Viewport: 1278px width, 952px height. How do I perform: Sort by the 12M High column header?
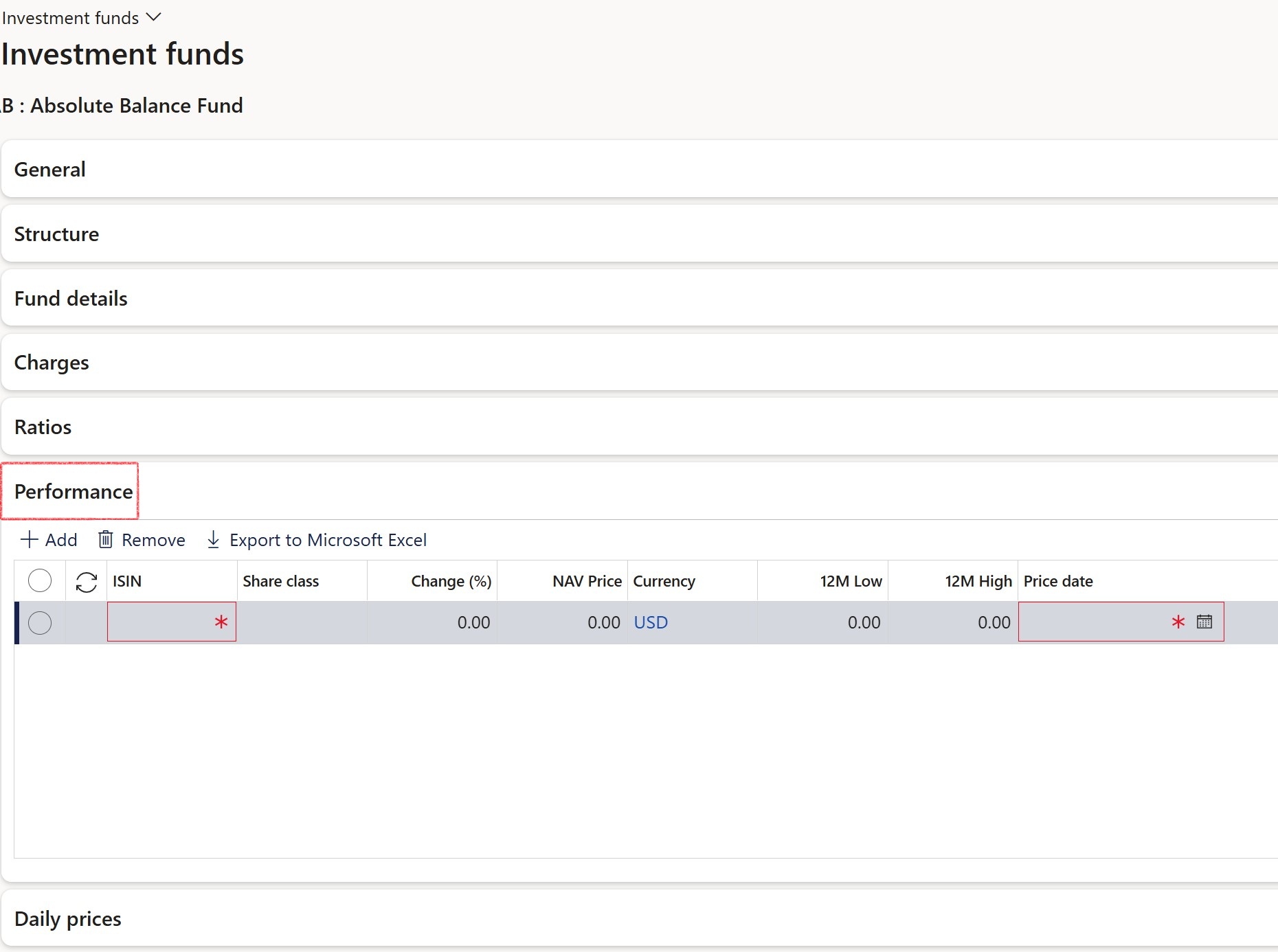pyautogui.click(x=953, y=581)
